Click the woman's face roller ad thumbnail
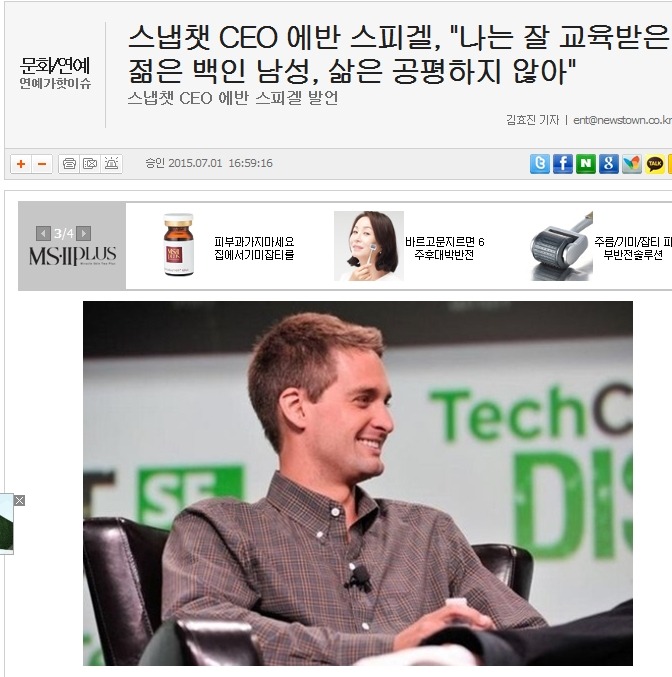 [x=369, y=246]
